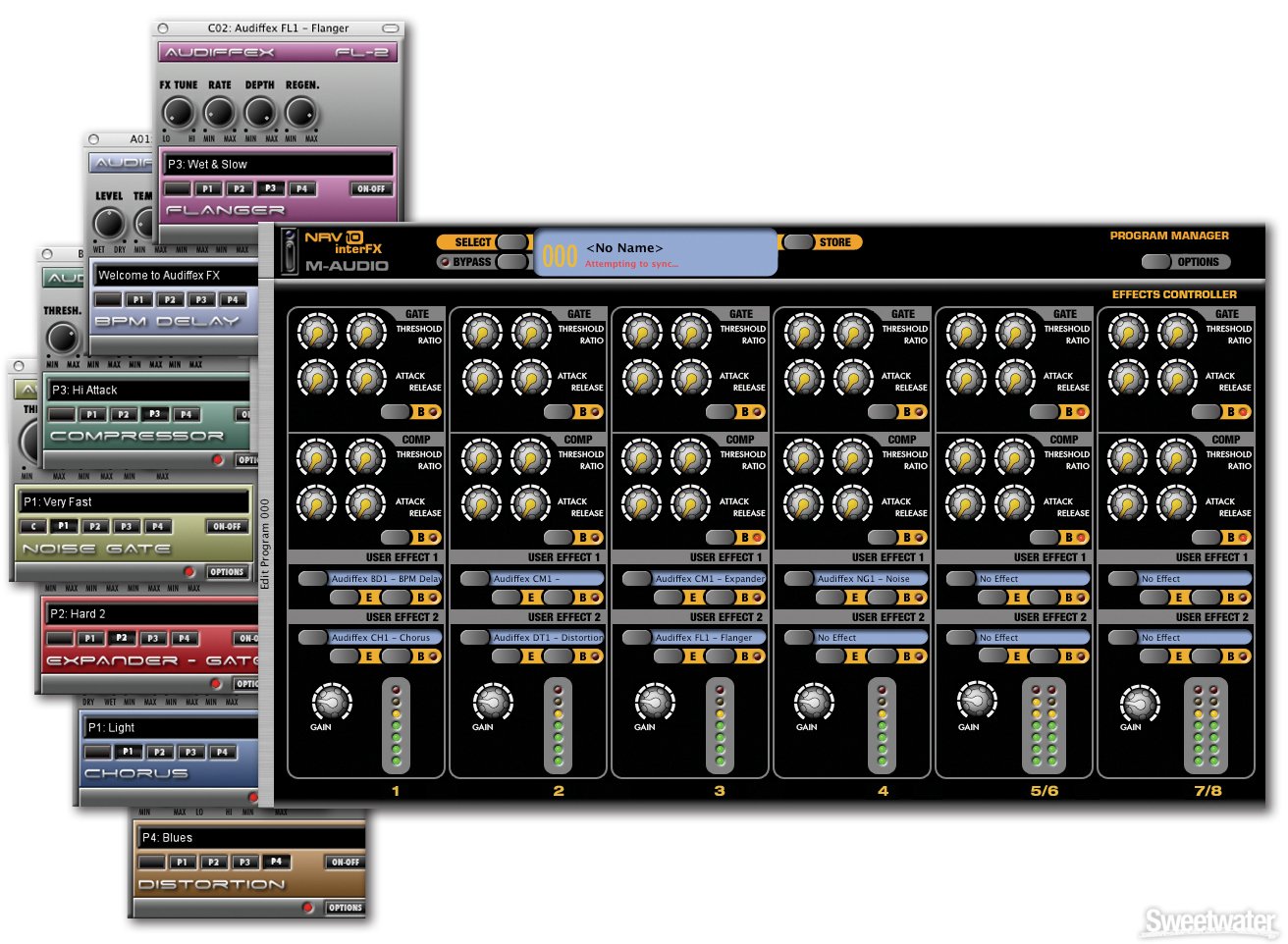The image size is (1288, 944).
Task: Open channel 1 User Effect 1 BPM Delay selector
Action: tap(385, 579)
